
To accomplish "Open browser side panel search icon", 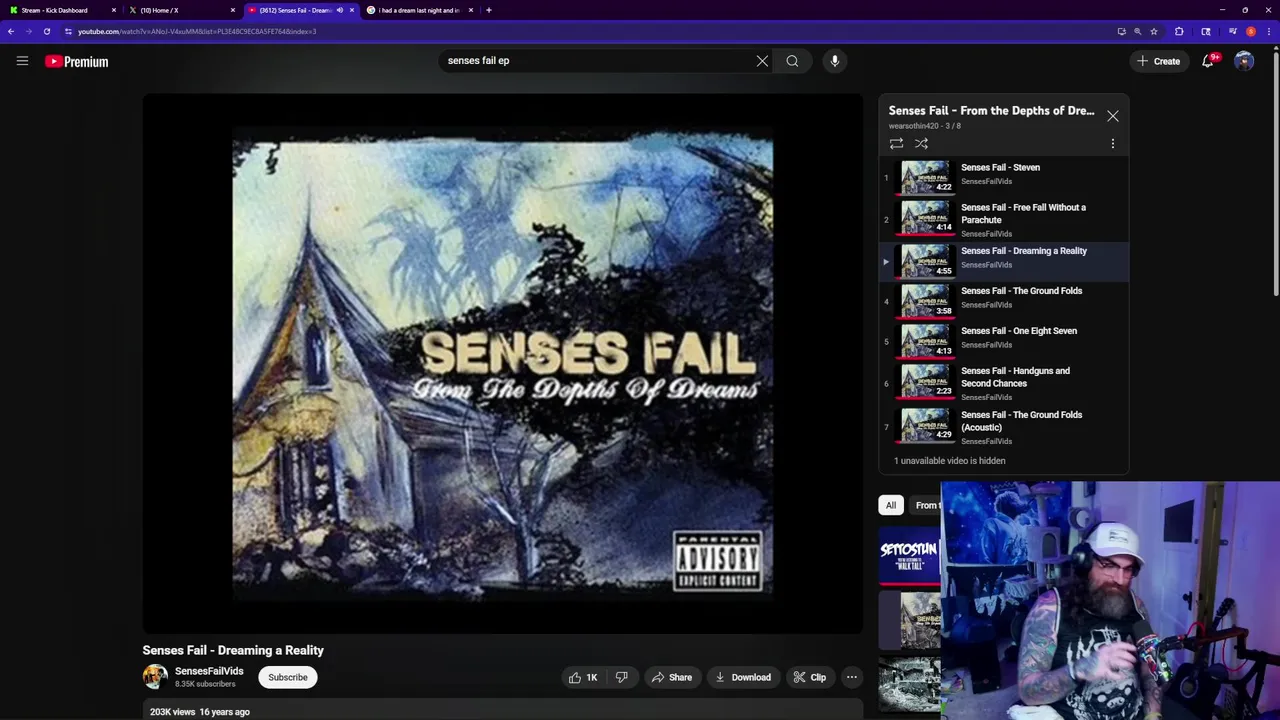I will tap(1206, 31).
